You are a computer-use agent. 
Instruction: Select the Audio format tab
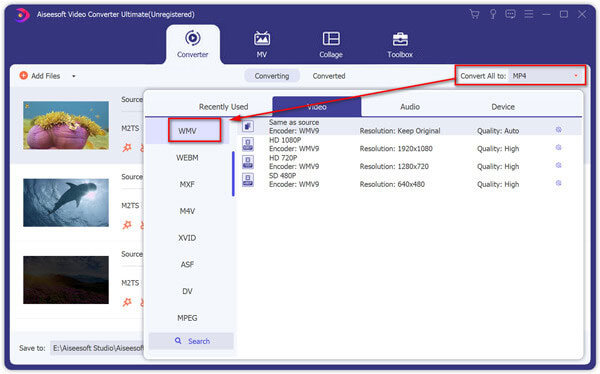tap(410, 107)
